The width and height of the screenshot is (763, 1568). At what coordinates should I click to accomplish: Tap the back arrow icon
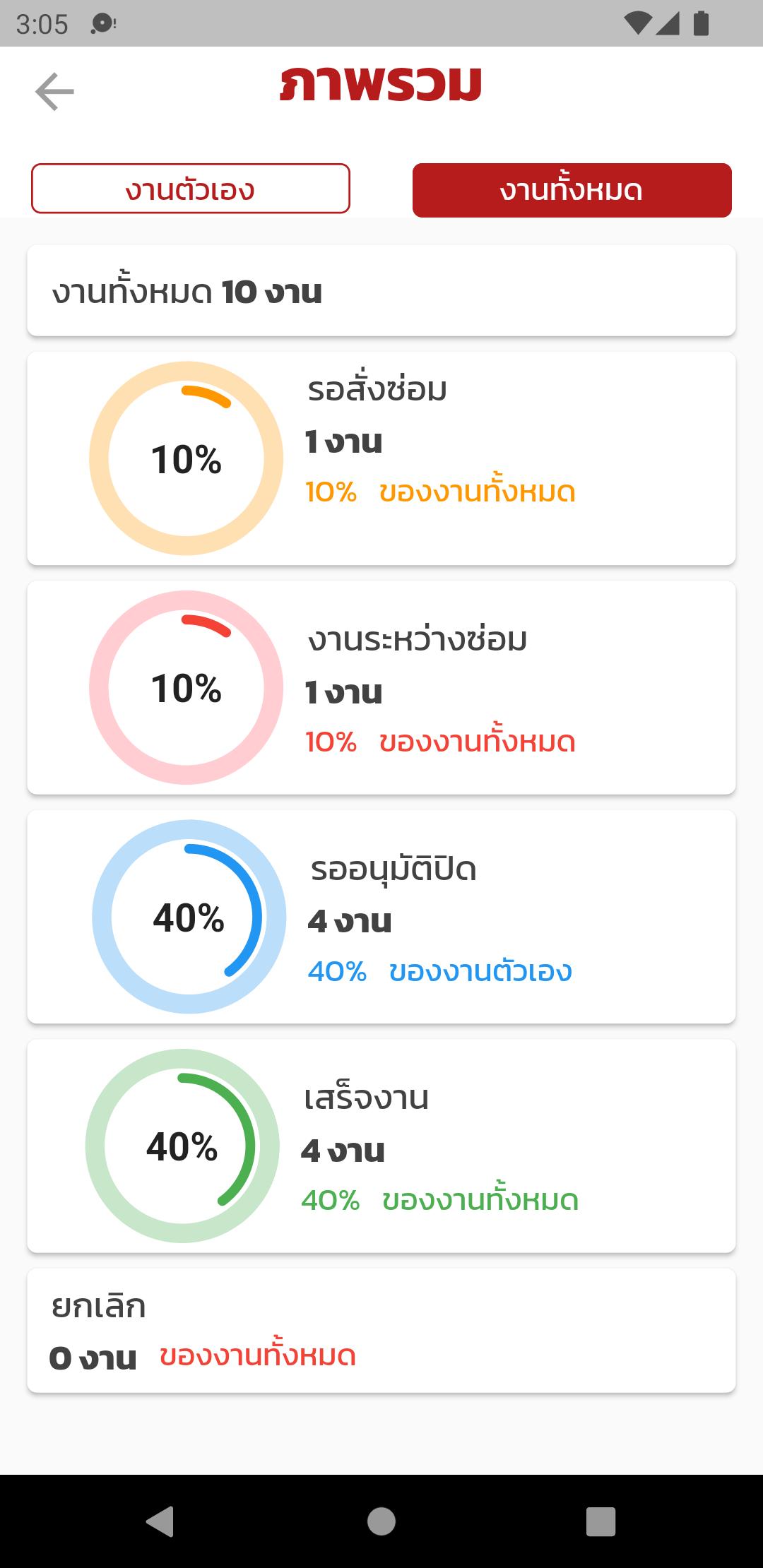(54, 92)
